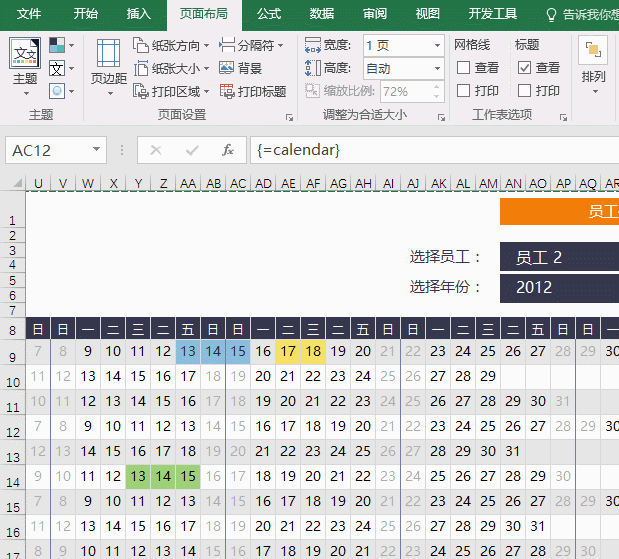The height and width of the screenshot is (559, 619).
Task: Switch to the 开始 tab
Action: pyautogui.click(x=86, y=14)
